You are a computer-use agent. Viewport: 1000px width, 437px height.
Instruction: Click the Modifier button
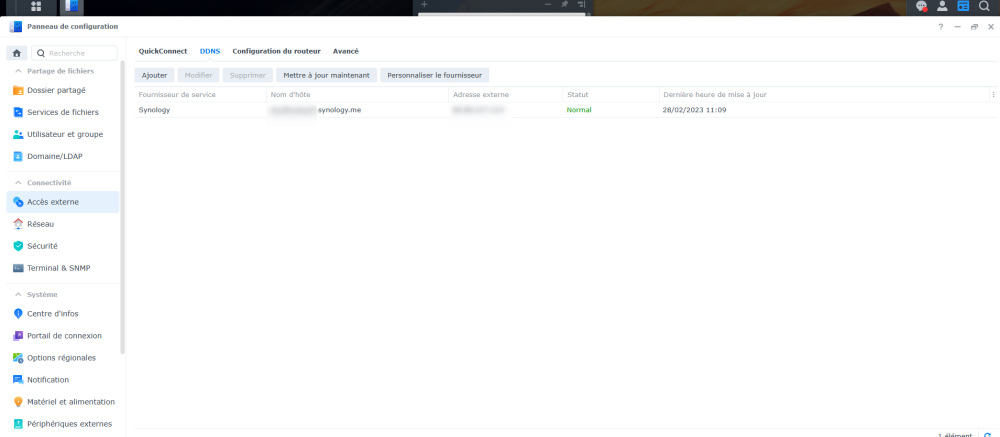coord(198,75)
